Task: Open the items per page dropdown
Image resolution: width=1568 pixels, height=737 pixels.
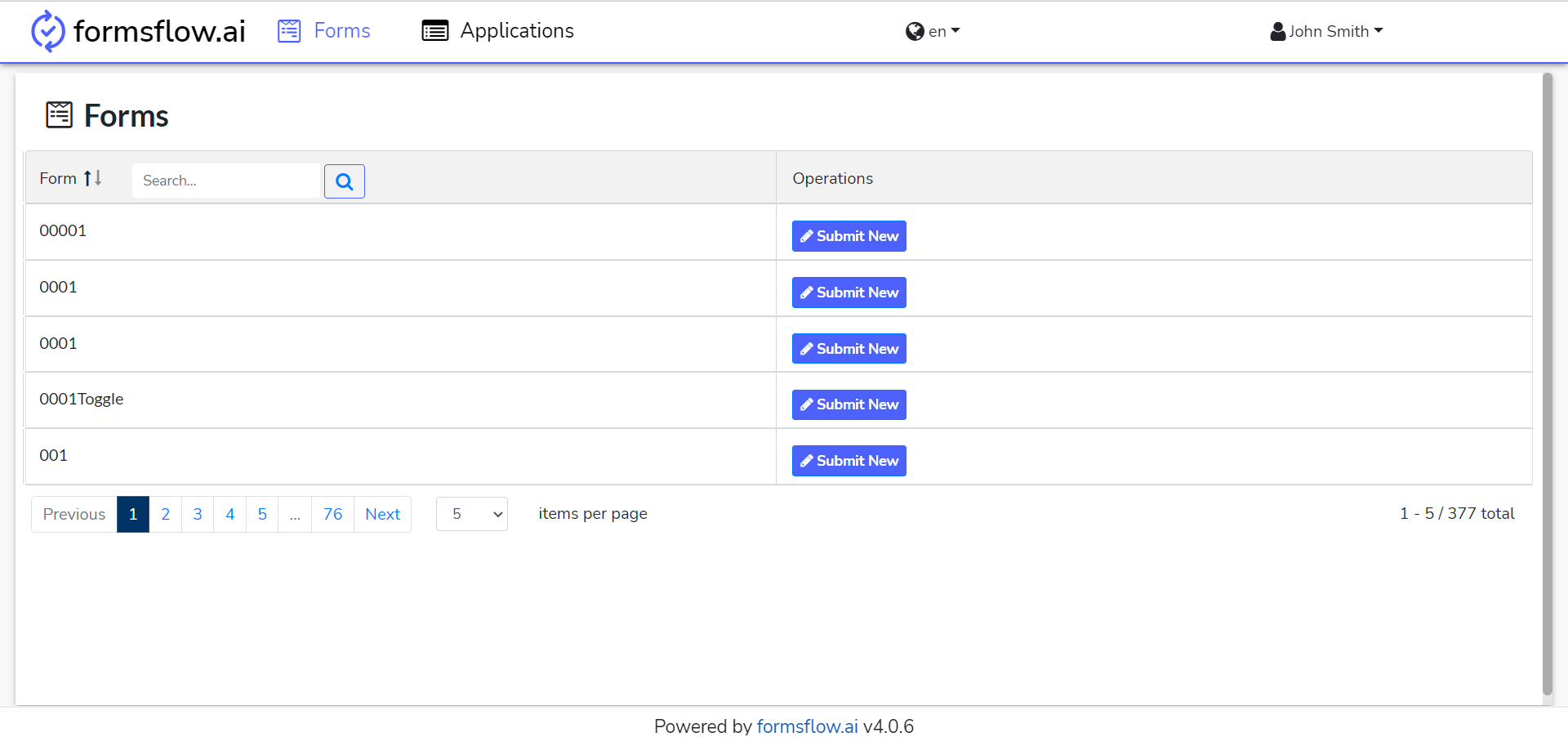Action: coord(472,514)
